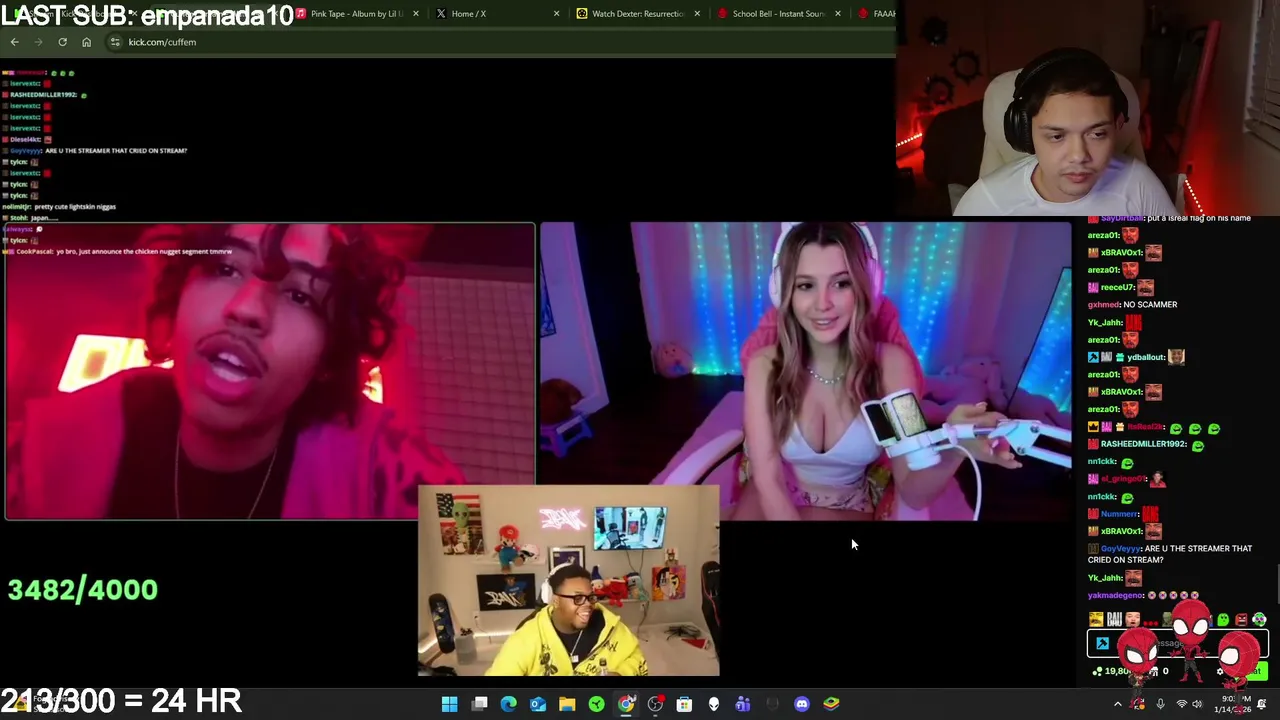Image resolution: width=1280 pixels, height=720 pixels.
Task: Click the yellow hoodie streamer video
Action: point(568,581)
